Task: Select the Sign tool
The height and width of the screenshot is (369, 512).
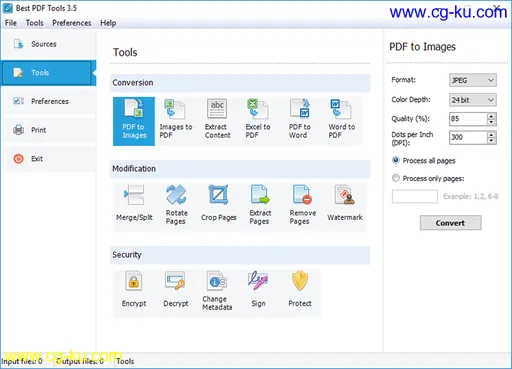Action: [x=258, y=293]
